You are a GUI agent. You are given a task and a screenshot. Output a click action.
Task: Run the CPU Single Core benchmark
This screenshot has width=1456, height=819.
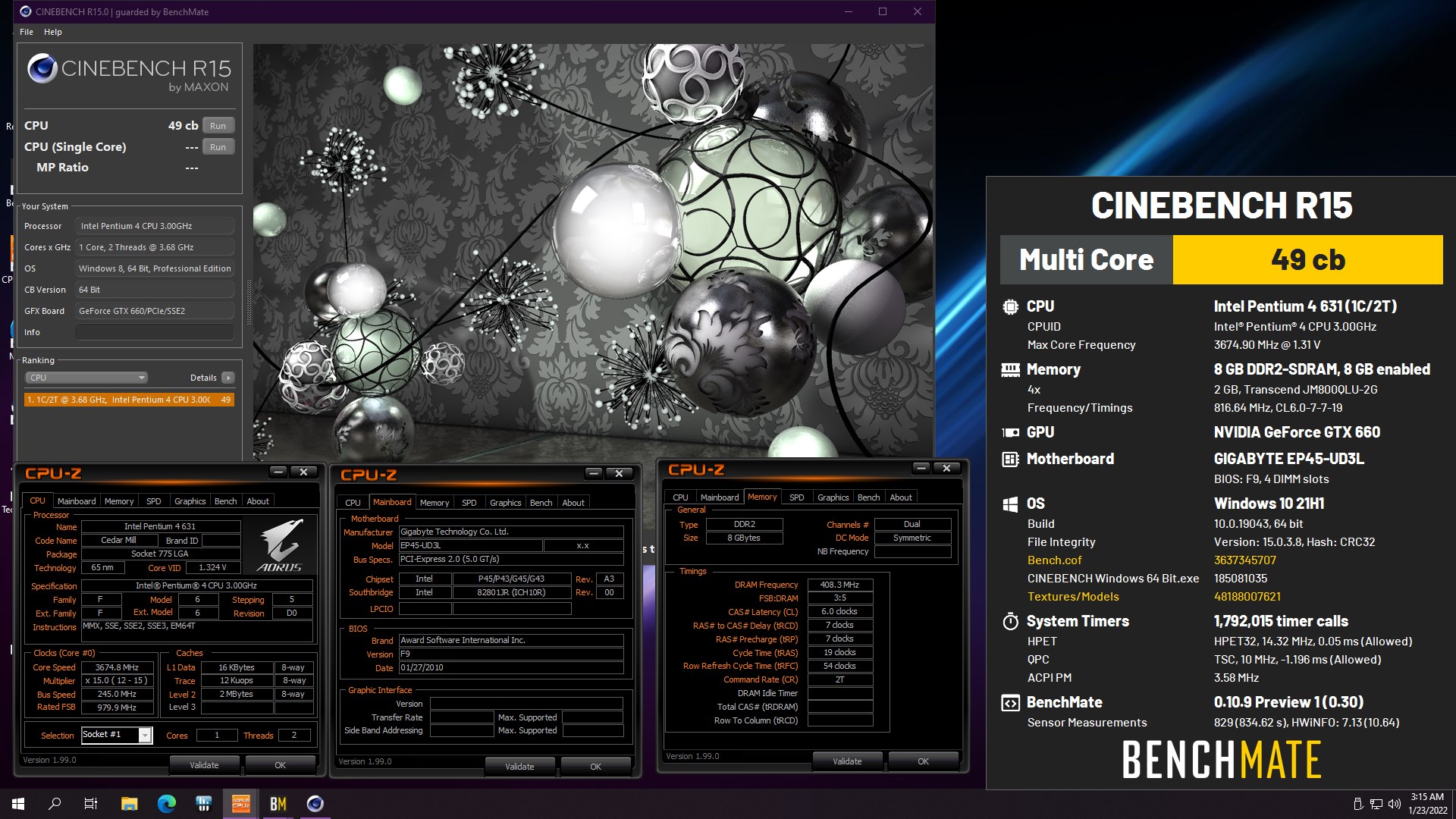[218, 147]
